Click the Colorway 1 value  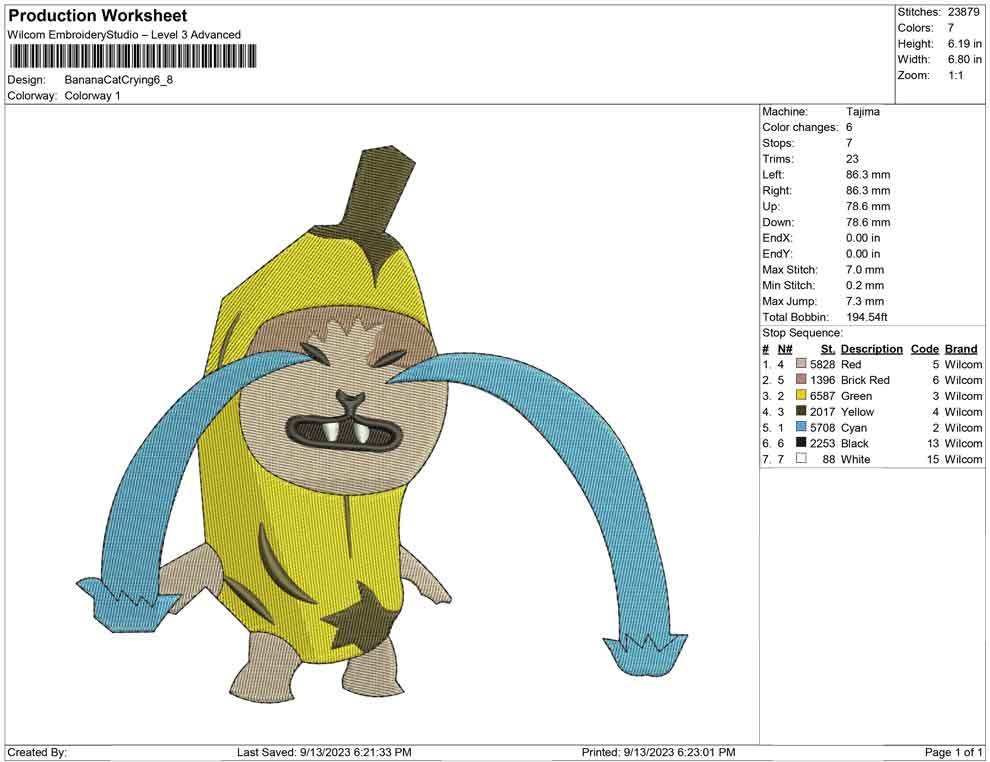click(x=92, y=95)
